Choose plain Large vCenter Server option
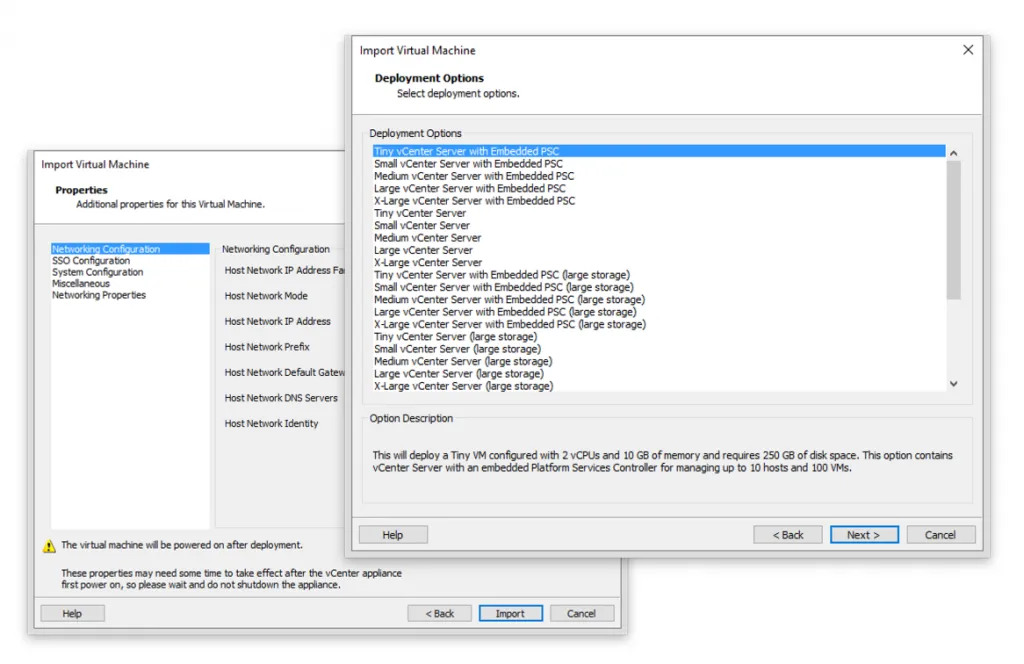Screen dimensions: 1024x664 pyautogui.click(x=659, y=250)
